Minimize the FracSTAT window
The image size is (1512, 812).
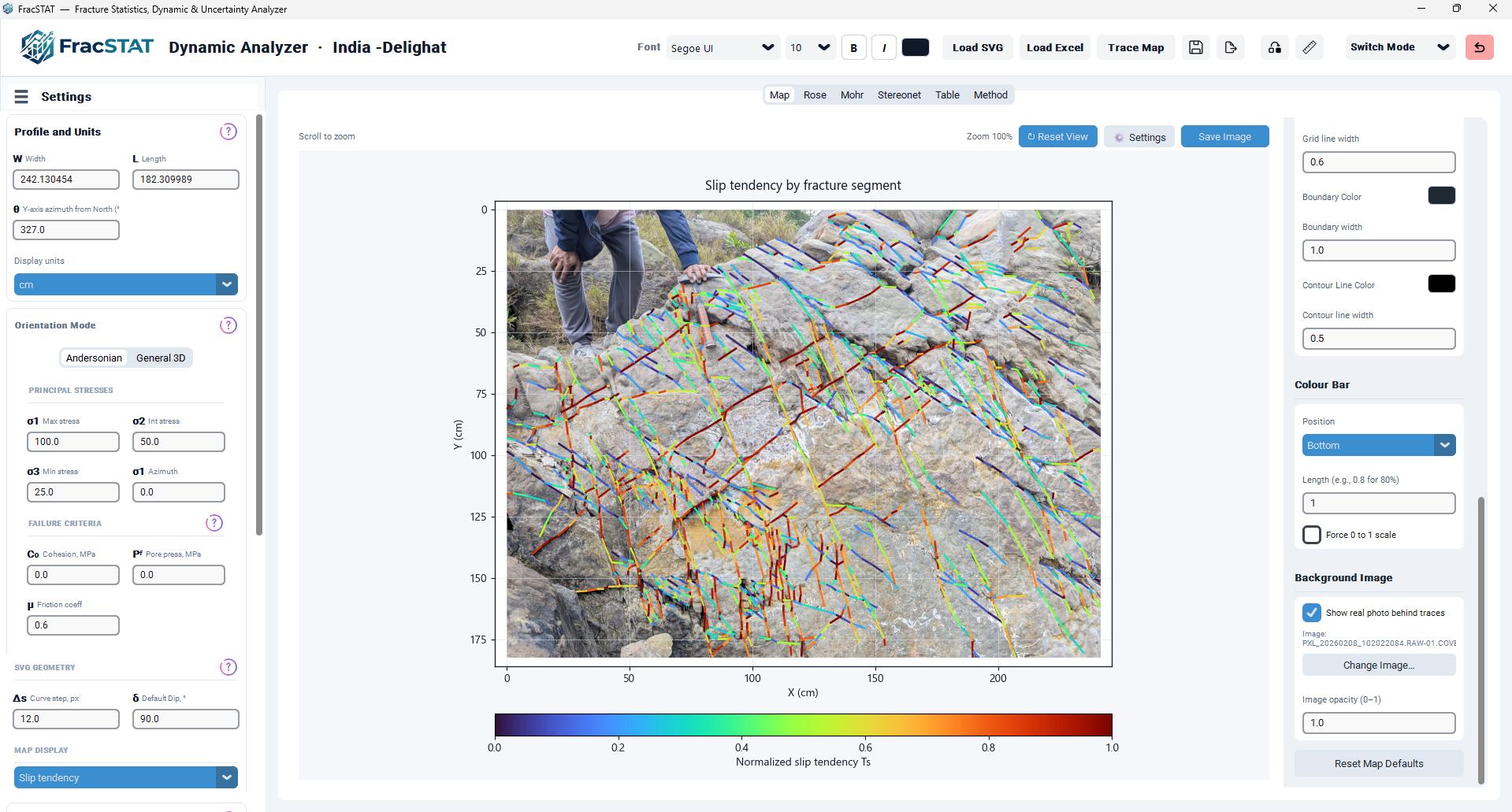(x=1421, y=9)
